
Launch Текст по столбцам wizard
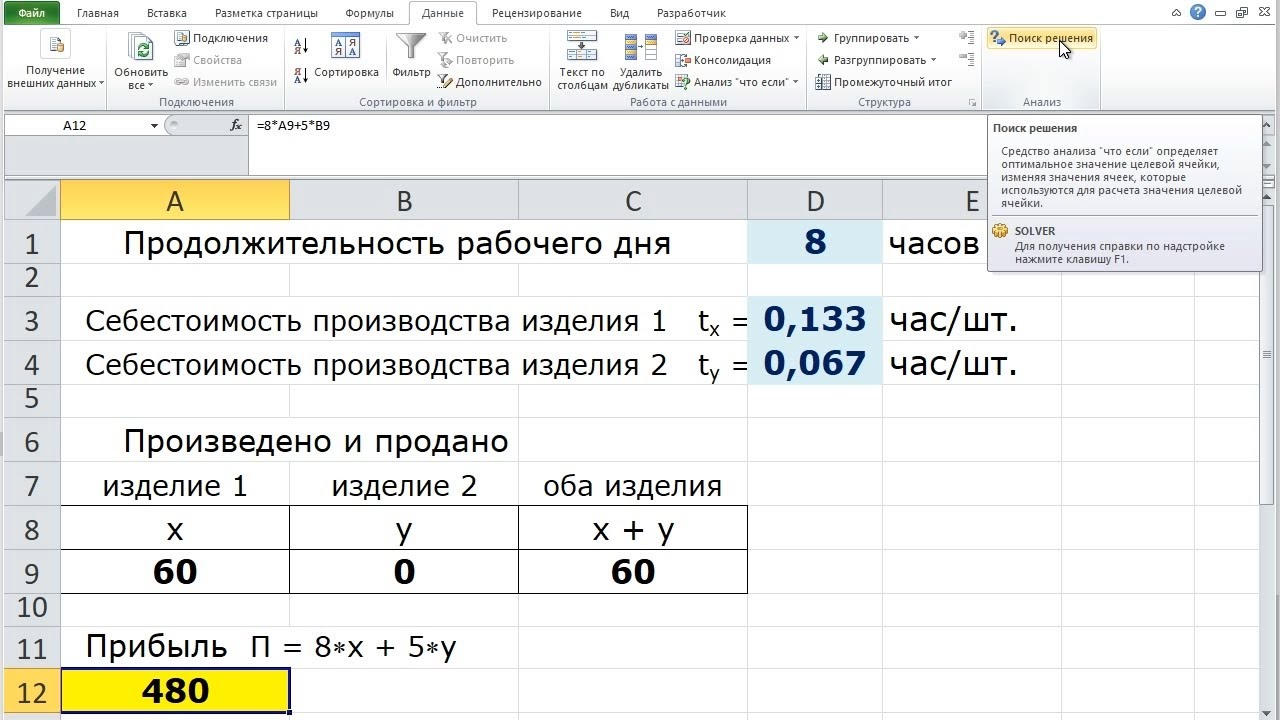pyautogui.click(x=582, y=61)
